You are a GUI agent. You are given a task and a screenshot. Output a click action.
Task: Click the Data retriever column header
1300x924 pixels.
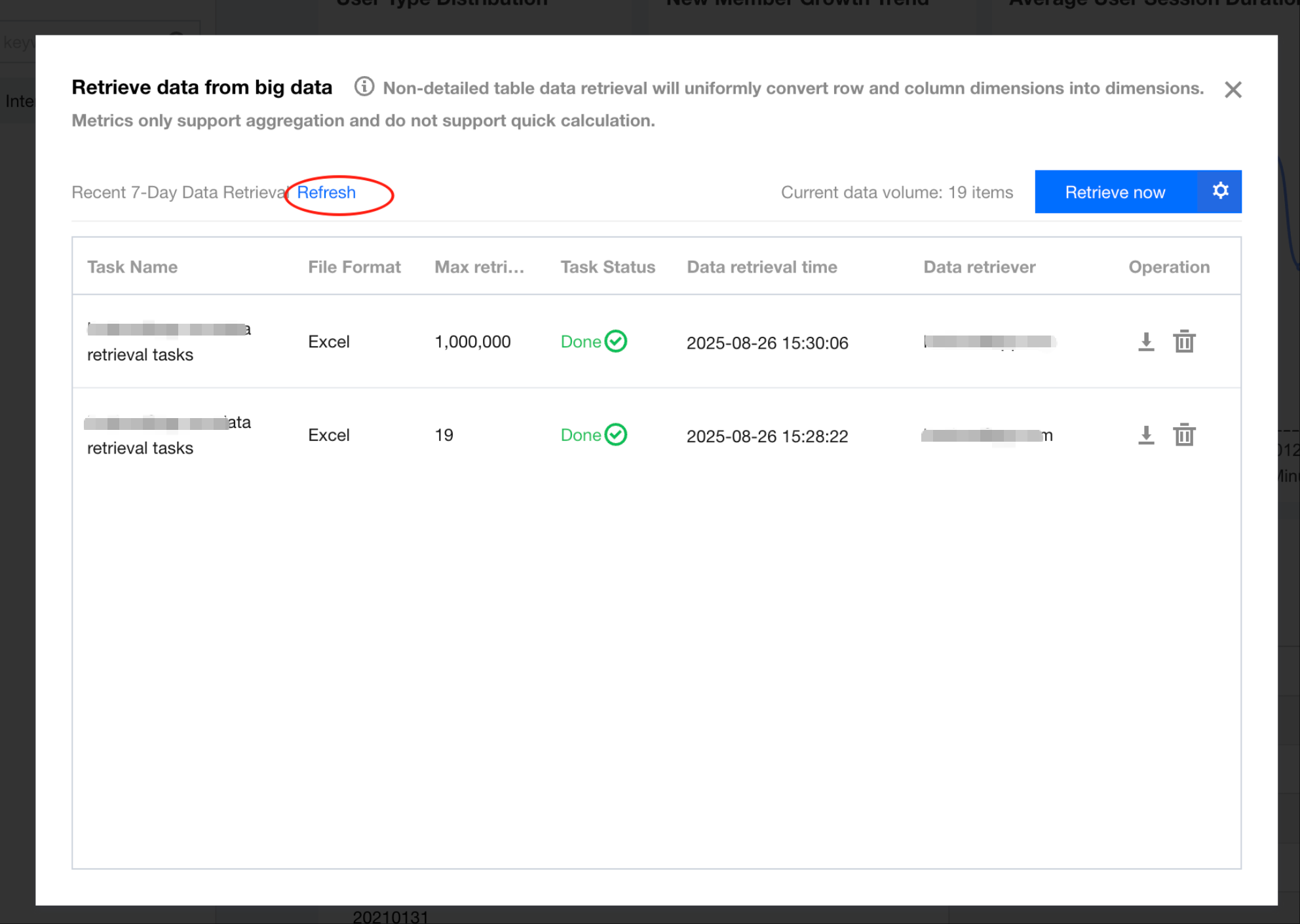click(979, 267)
